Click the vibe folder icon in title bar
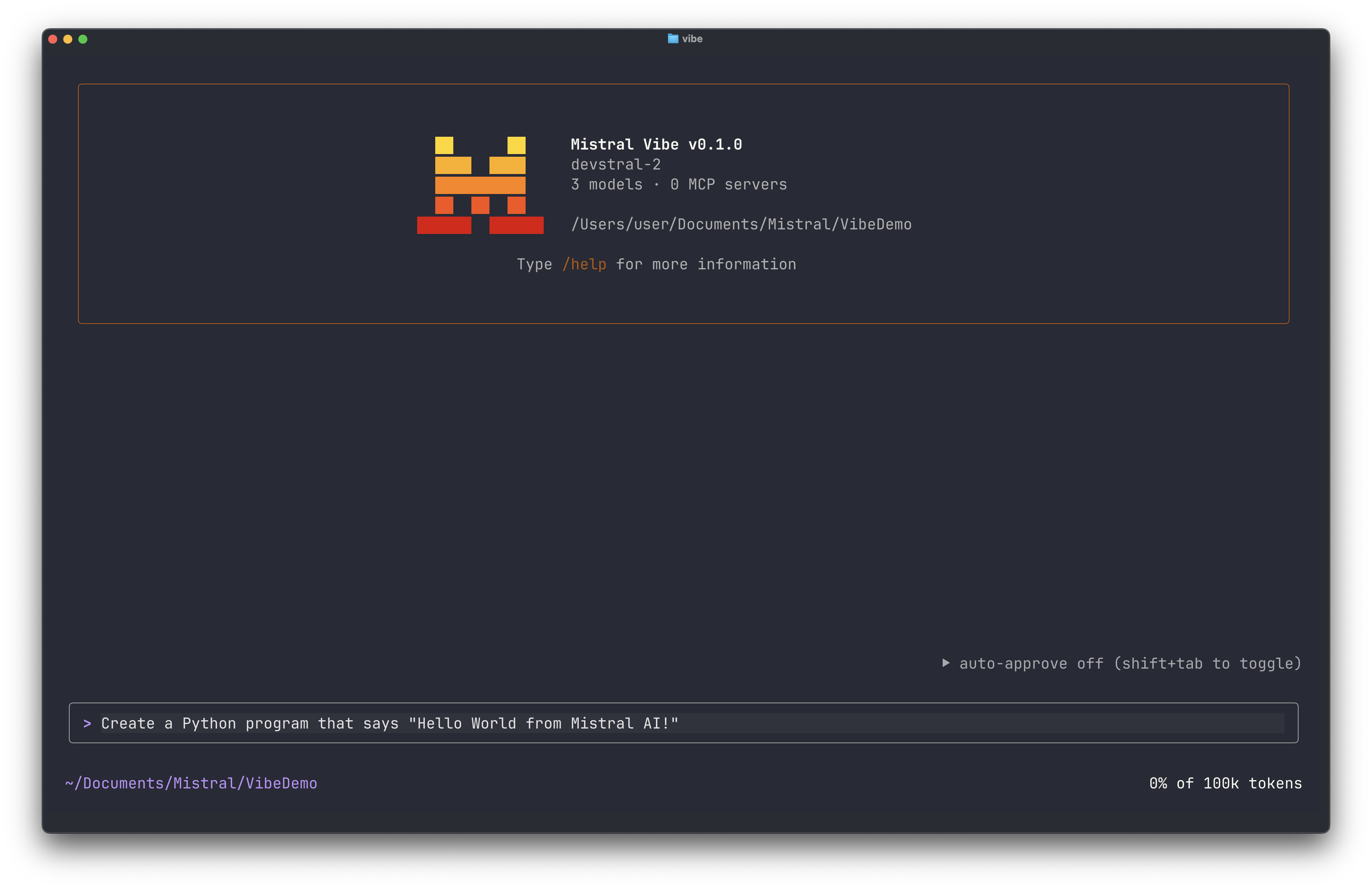The width and height of the screenshot is (1372, 889). (x=673, y=39)
